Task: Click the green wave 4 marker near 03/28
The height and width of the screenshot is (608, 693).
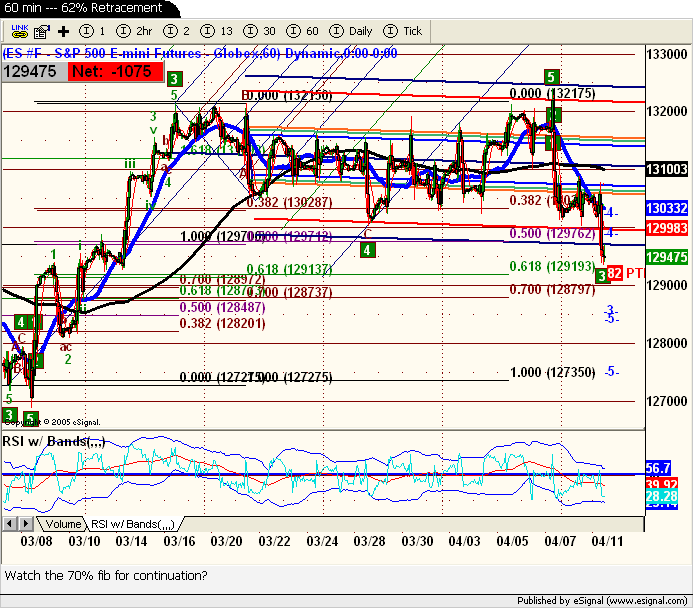Action: coord(368,249)
